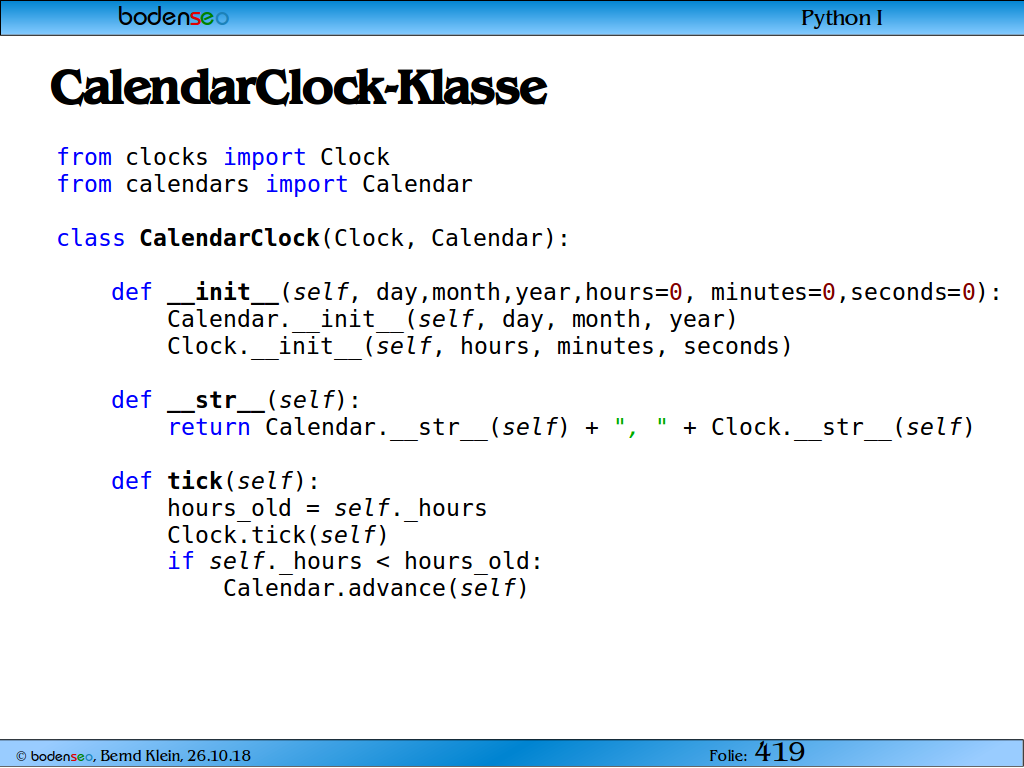The width and height of the screenshot is (1024, 768).
Task: Click the 'hours_old = self._hours' line
Action: pos(327,508)
